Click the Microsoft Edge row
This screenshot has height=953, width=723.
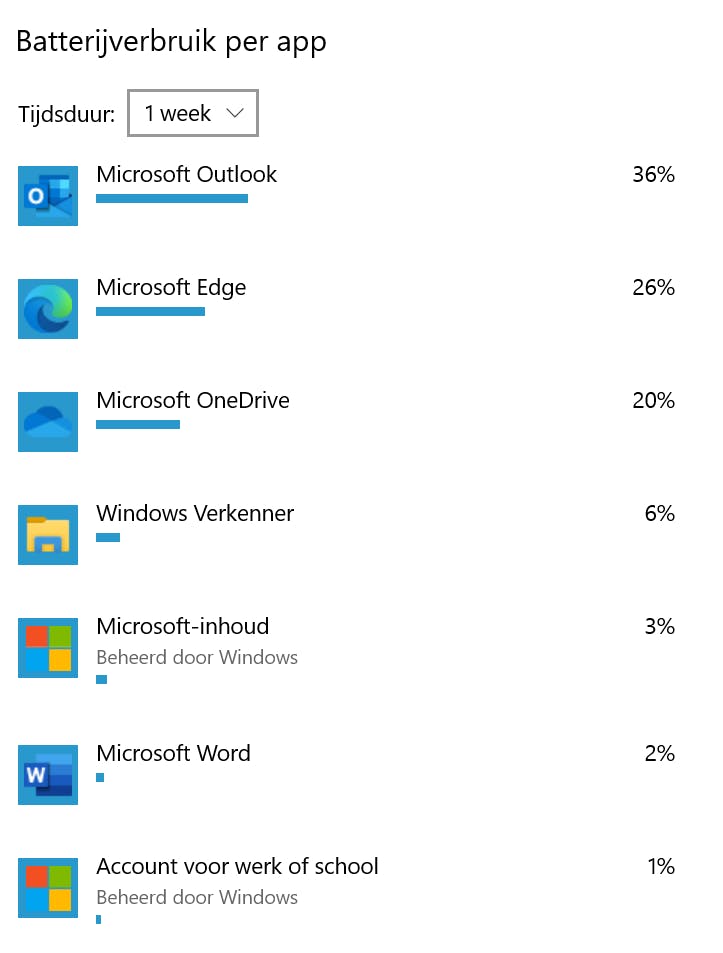tap(171, 287)
